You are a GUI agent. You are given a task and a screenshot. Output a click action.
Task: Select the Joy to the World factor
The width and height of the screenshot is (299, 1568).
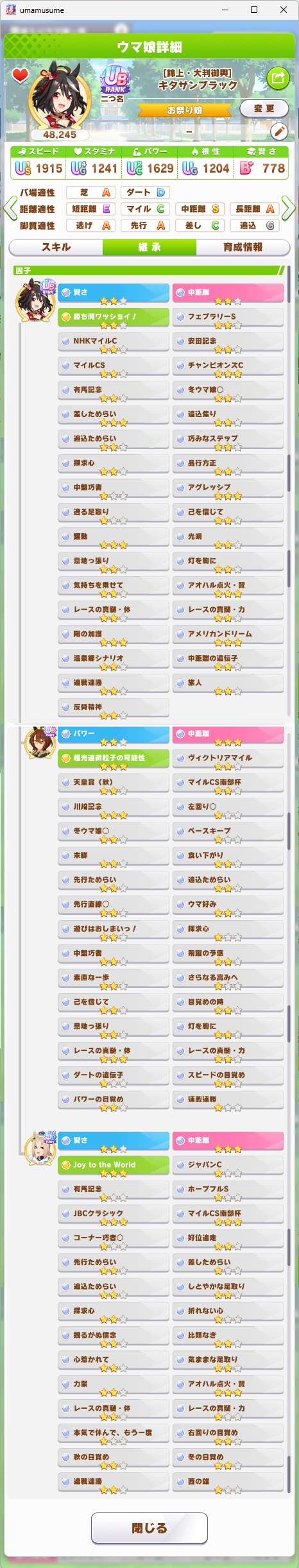(x=114, y=1165)
